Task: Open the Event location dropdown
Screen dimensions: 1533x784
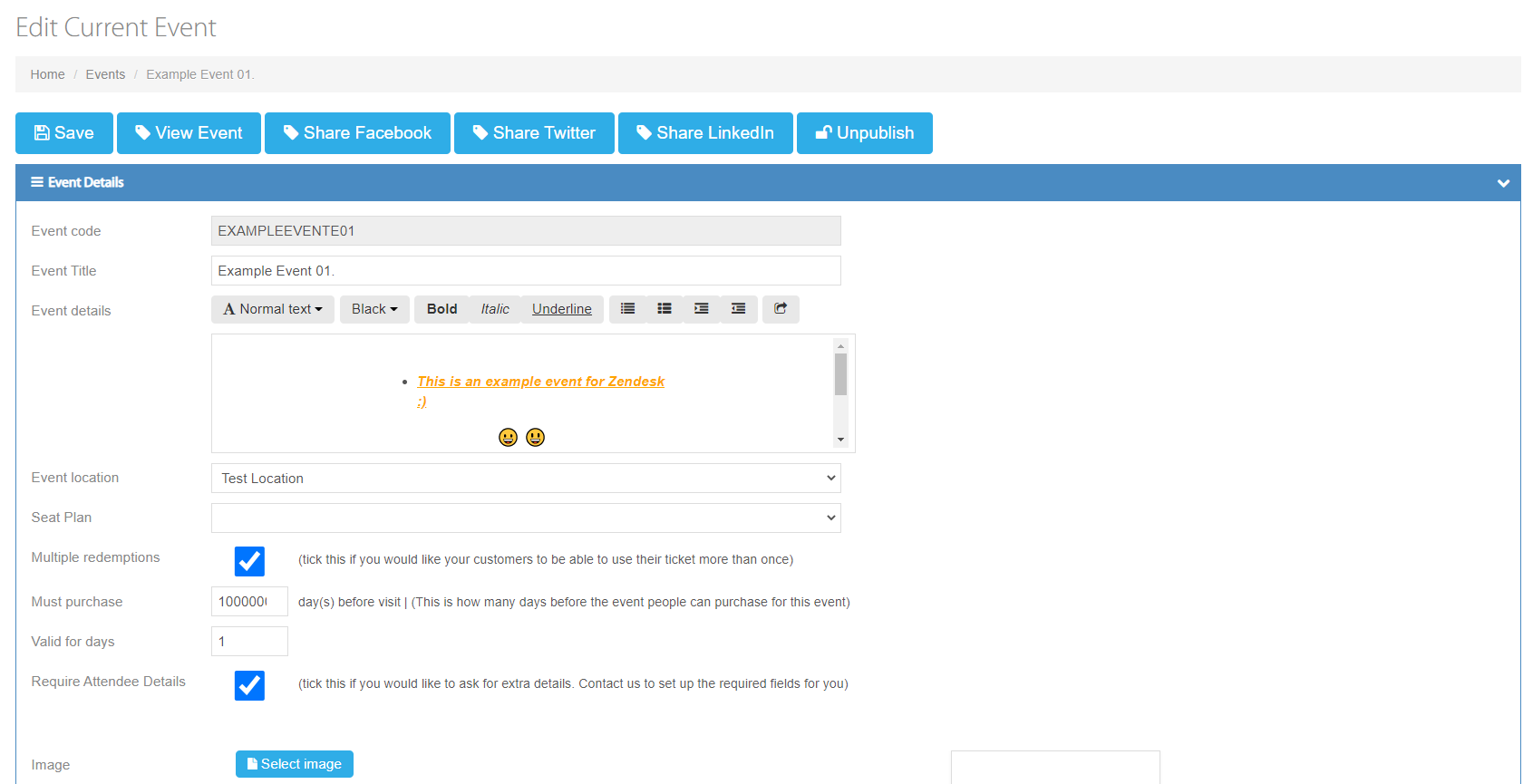Action: click(x=526, y=479)
